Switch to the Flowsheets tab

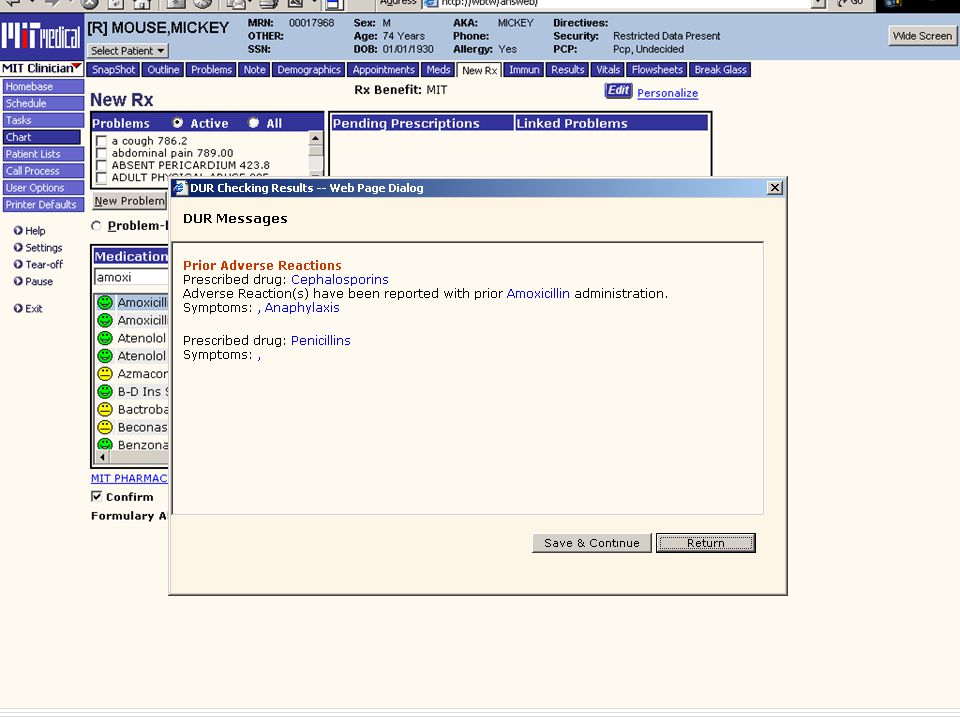coord(657,70)
